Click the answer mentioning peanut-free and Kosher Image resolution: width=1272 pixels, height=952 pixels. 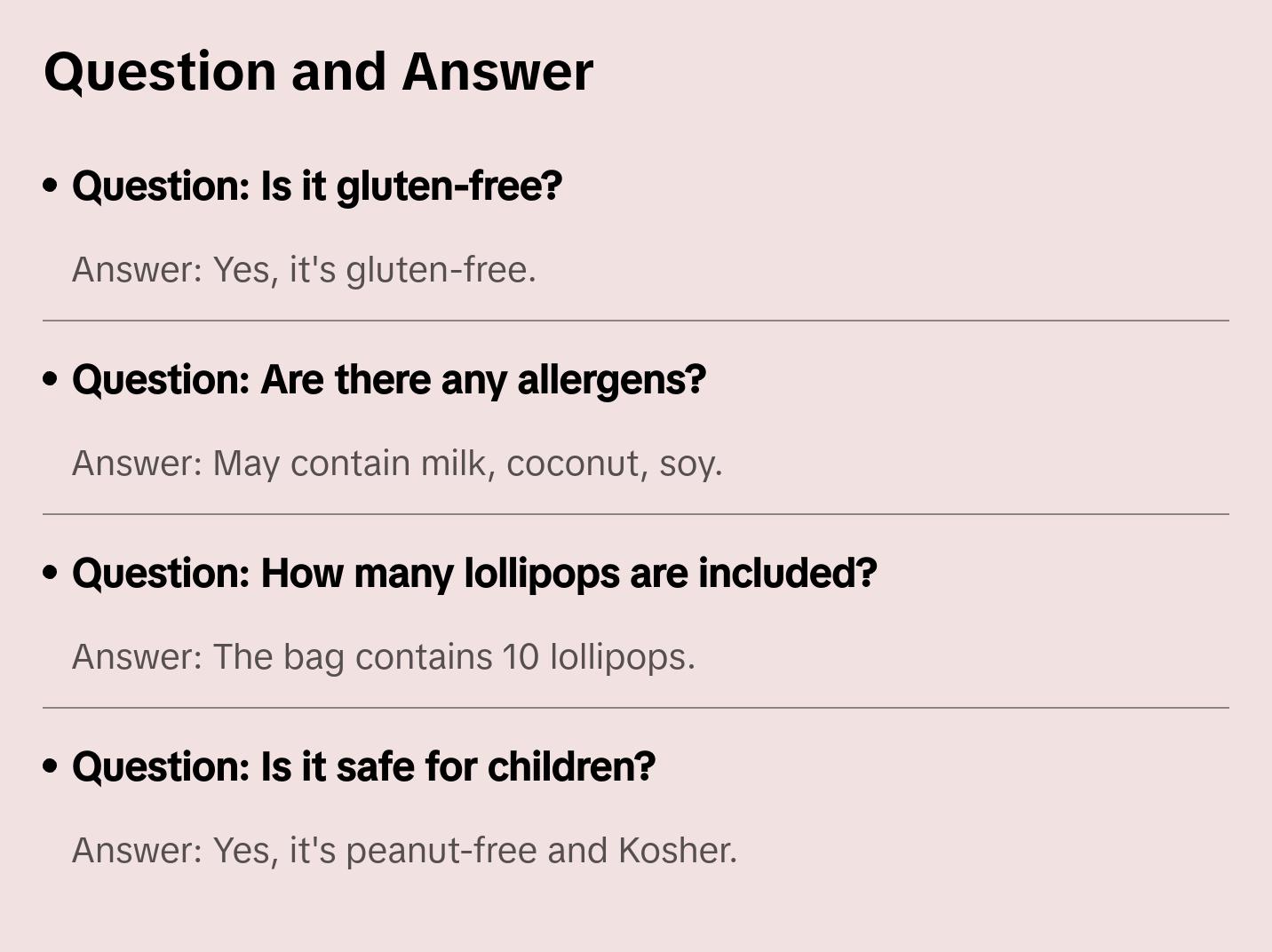tap(404, 851)
